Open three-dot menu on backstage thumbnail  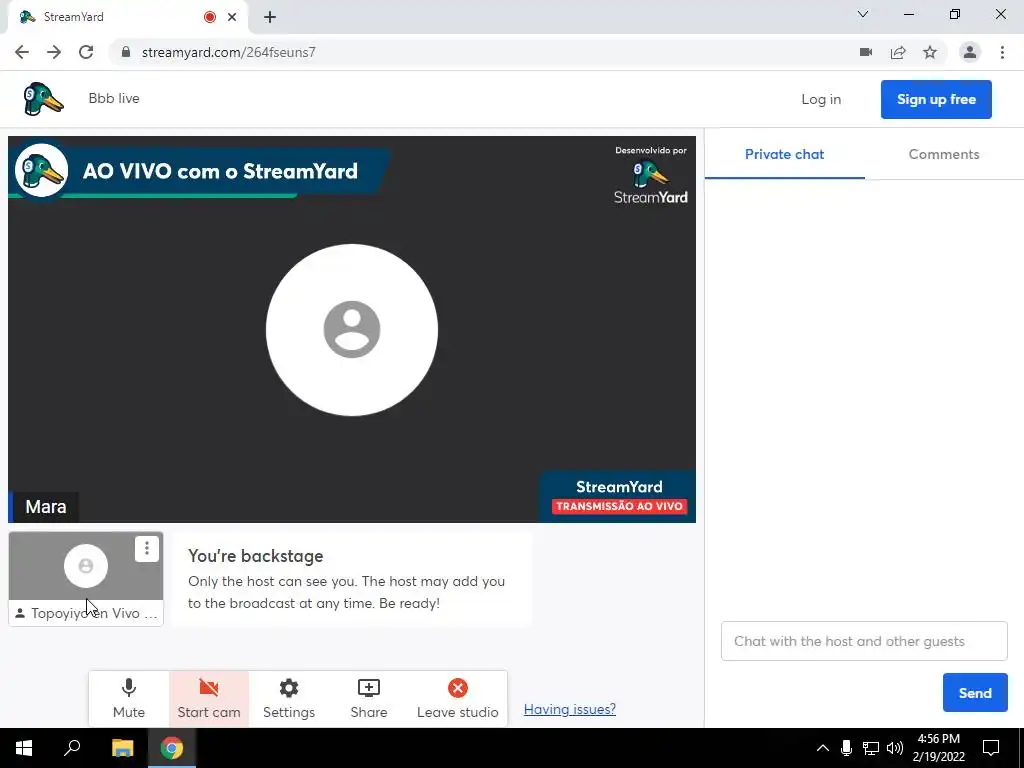point(147,549)
